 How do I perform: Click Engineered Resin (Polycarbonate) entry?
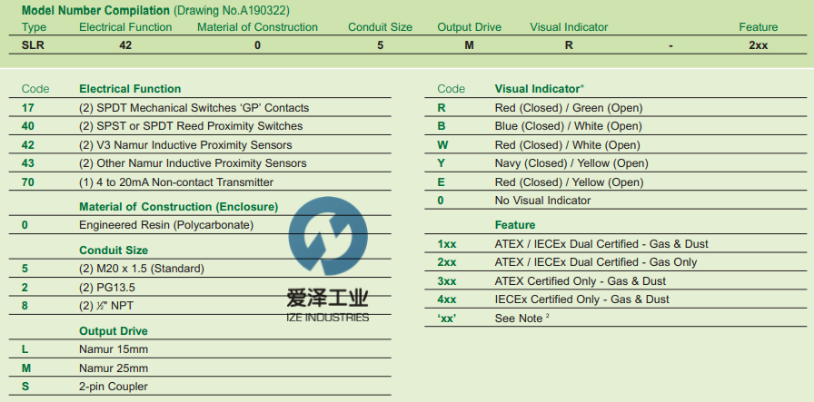(166, 225)
